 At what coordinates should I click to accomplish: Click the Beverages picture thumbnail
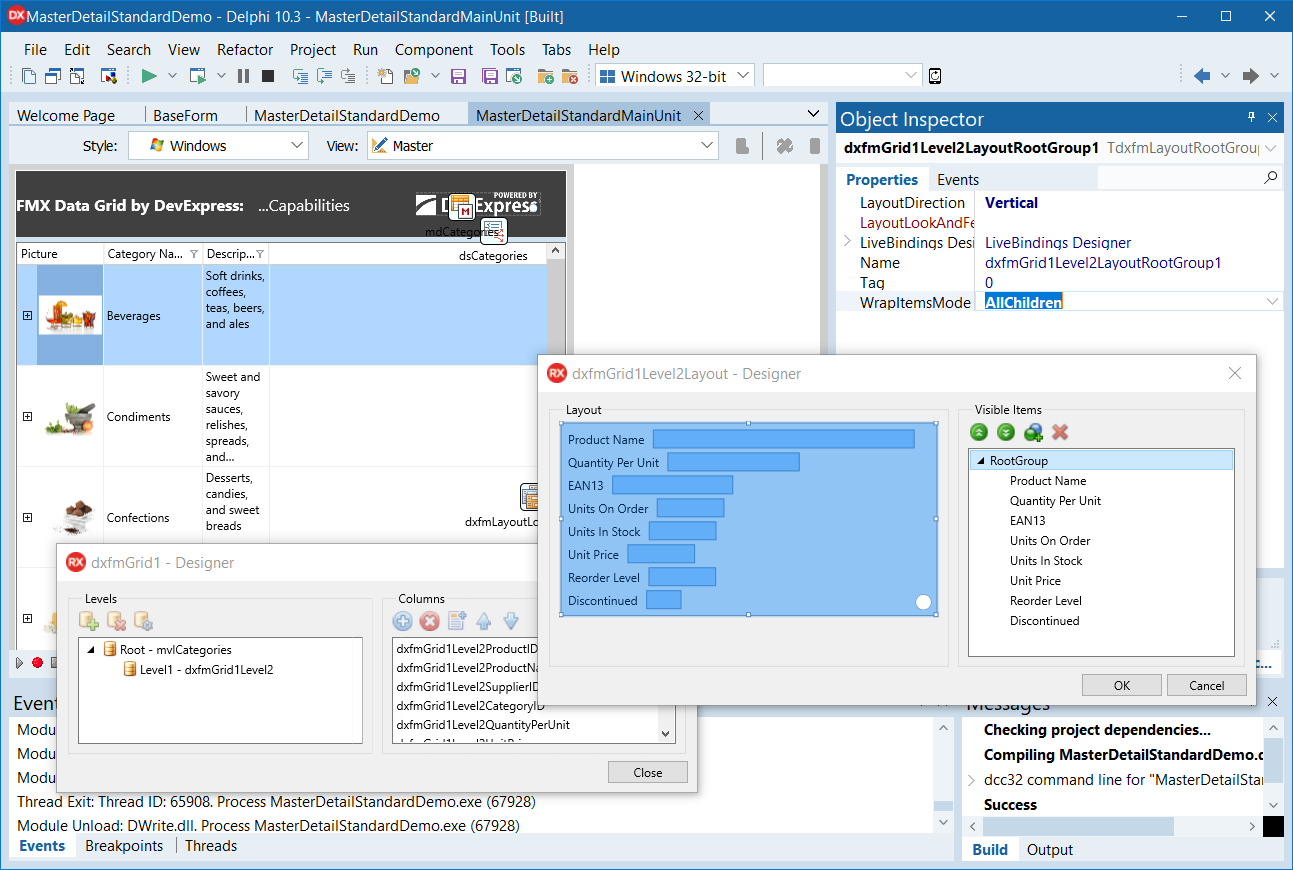pyautogui.click(x=70, y=315)
